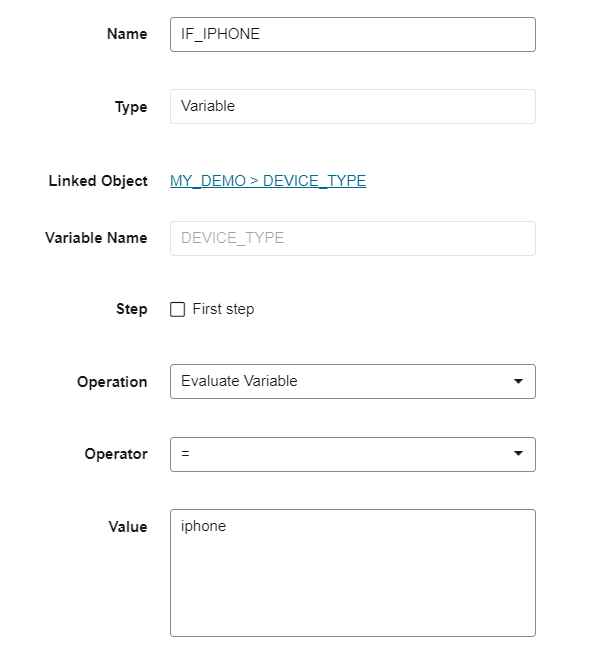600x647 pixels.
Task: Click the bold Value label
Action: tap(128, 527)
